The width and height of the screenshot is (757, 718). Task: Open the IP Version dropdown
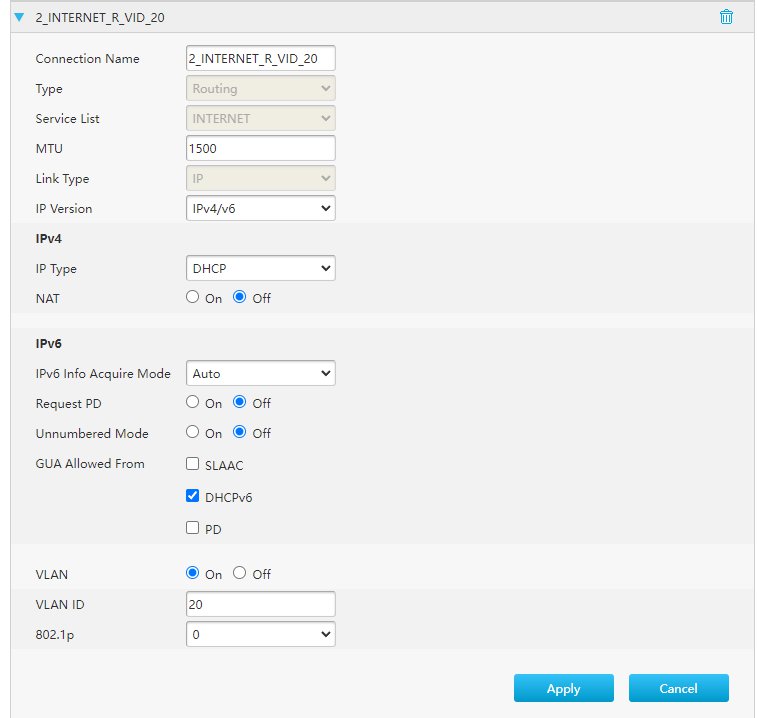pos(260,208)
